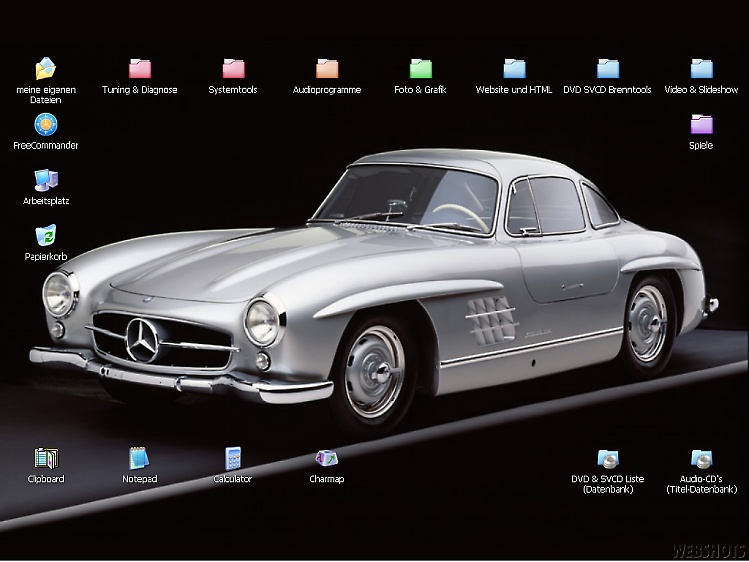The image size is (749, 562).
Task: Open the purple Spiele folder
Action: [701, 124]
